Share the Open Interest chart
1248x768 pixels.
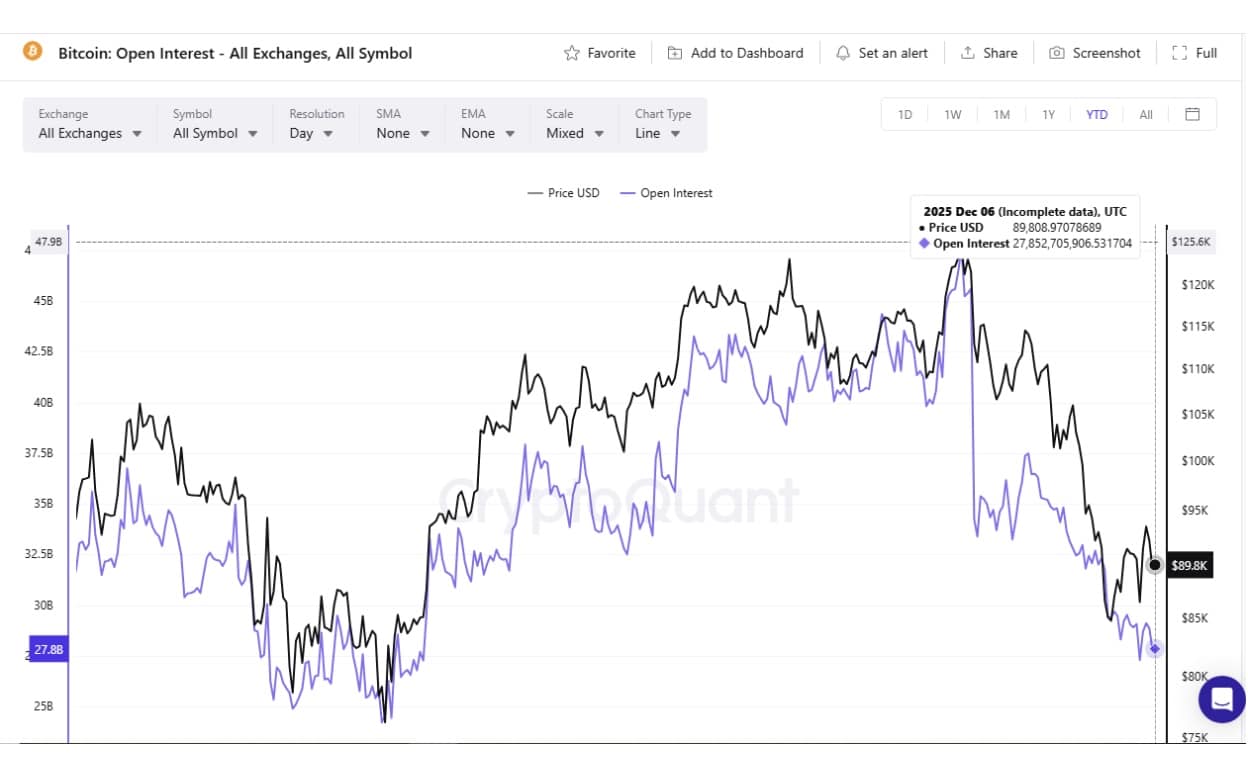tap(989, 53)
